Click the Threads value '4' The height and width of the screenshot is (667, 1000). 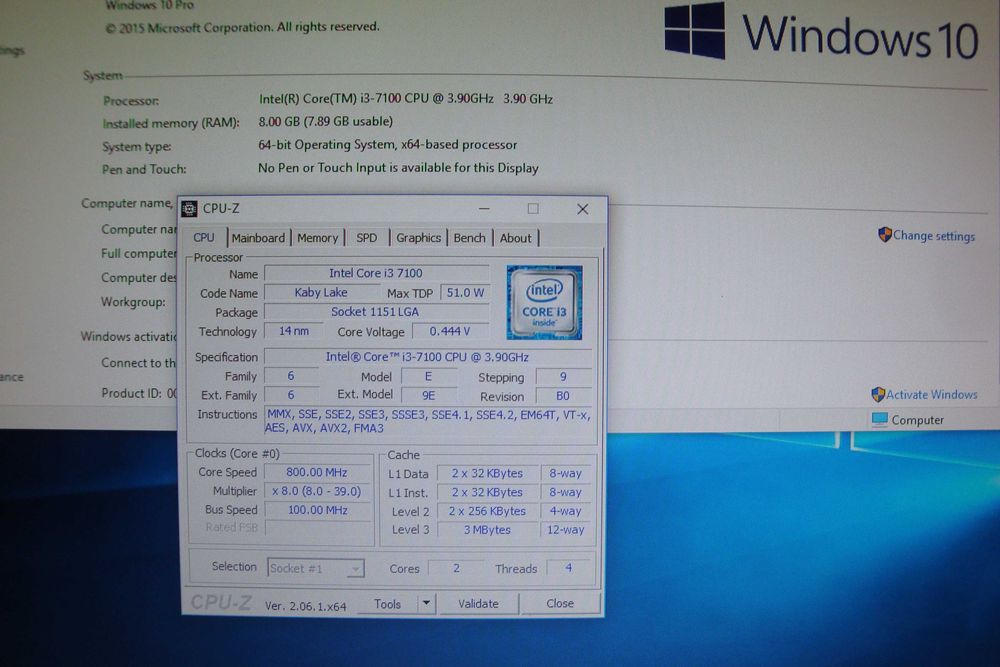pyautogui.click(x=568, y=568)
